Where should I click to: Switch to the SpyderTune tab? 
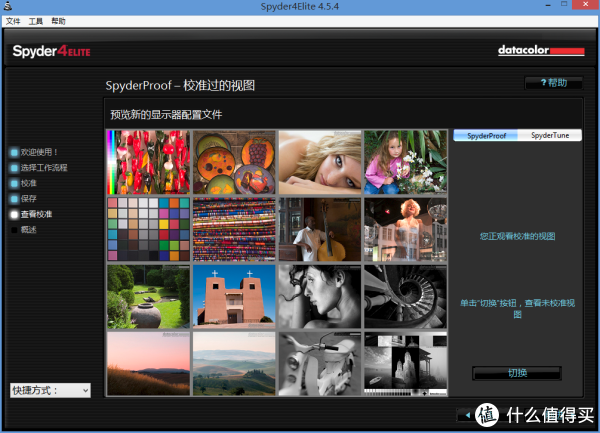click(x=550, y=135)
